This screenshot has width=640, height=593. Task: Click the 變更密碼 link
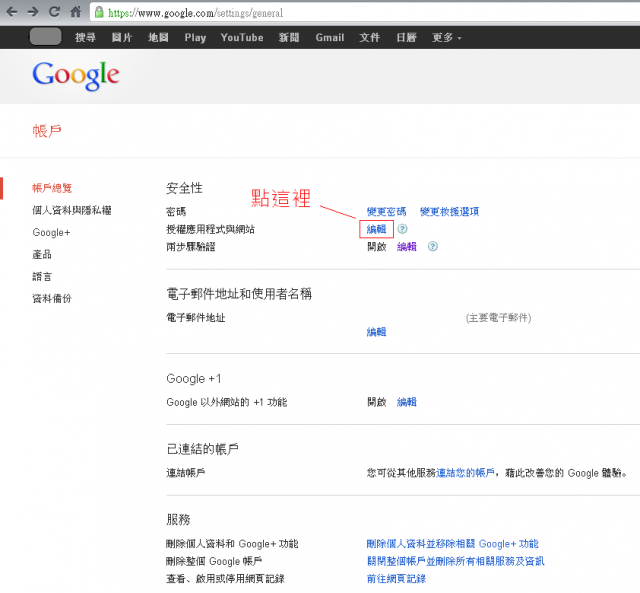[x=386, y=211]
